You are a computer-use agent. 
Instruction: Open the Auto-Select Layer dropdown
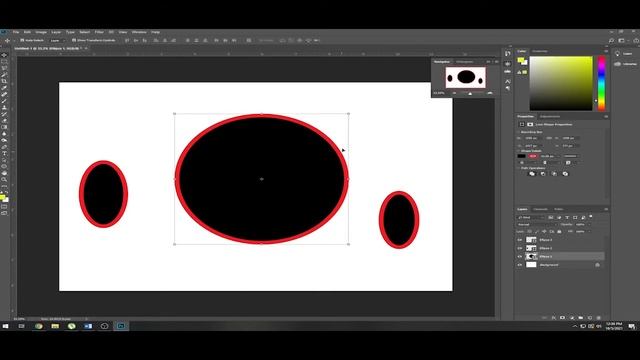point(57,40)
